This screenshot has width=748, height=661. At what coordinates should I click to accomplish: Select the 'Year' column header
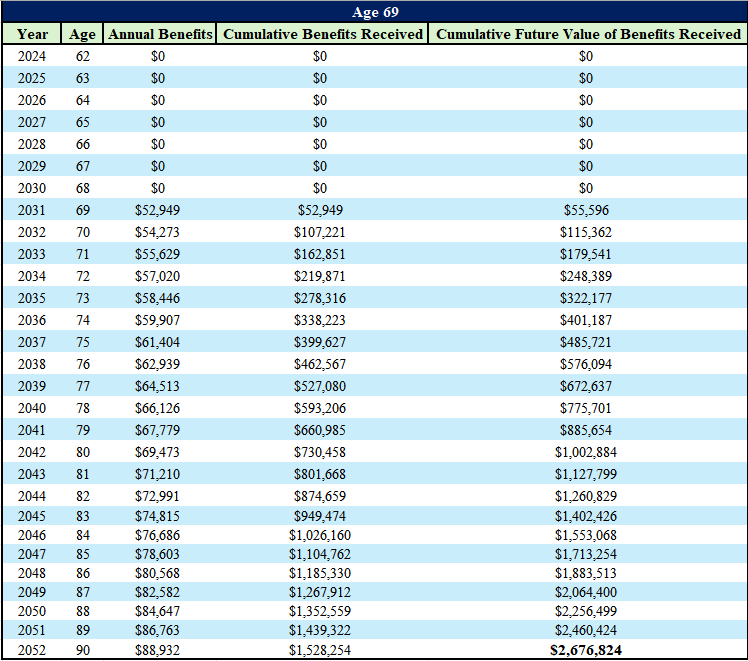tap(32, 34)
